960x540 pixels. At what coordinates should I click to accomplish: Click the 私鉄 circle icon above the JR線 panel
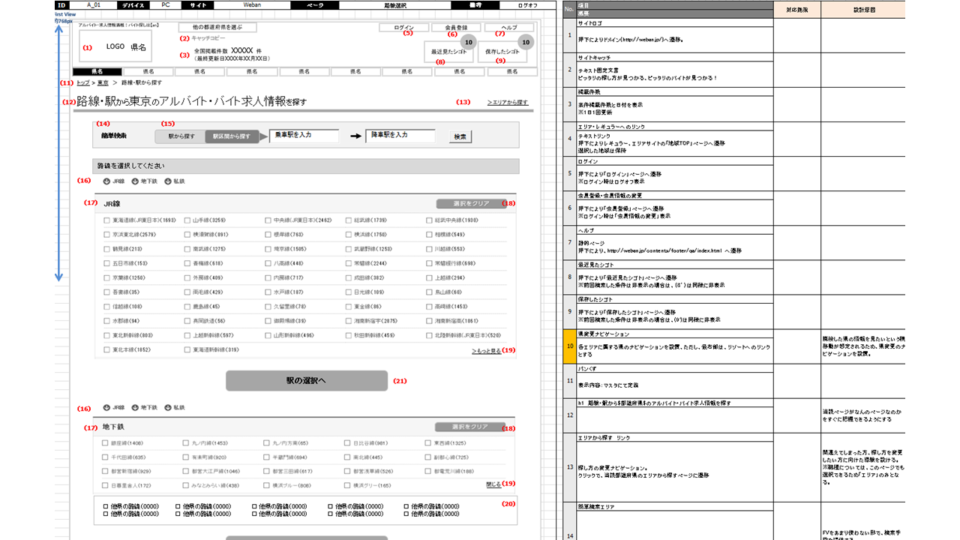click(168, 181)
